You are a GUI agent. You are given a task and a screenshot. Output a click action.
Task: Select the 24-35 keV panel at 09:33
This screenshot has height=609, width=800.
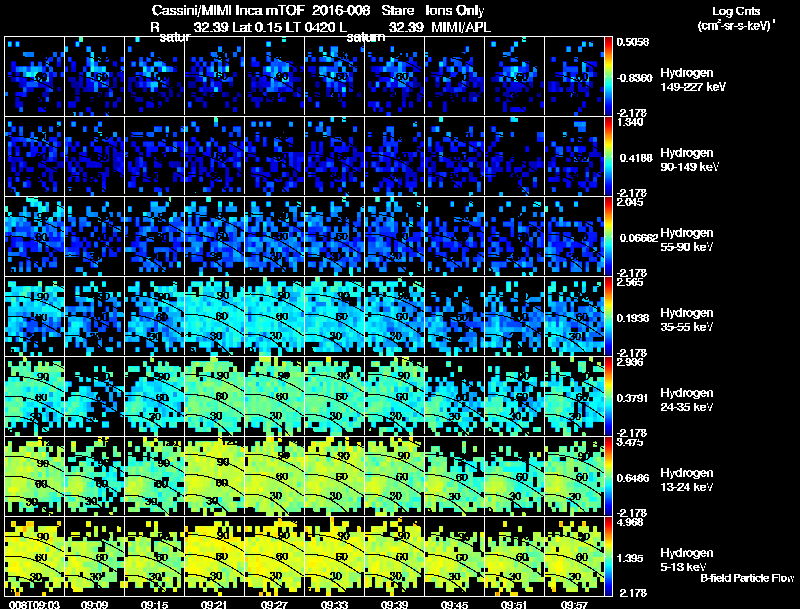click(334, 396)
